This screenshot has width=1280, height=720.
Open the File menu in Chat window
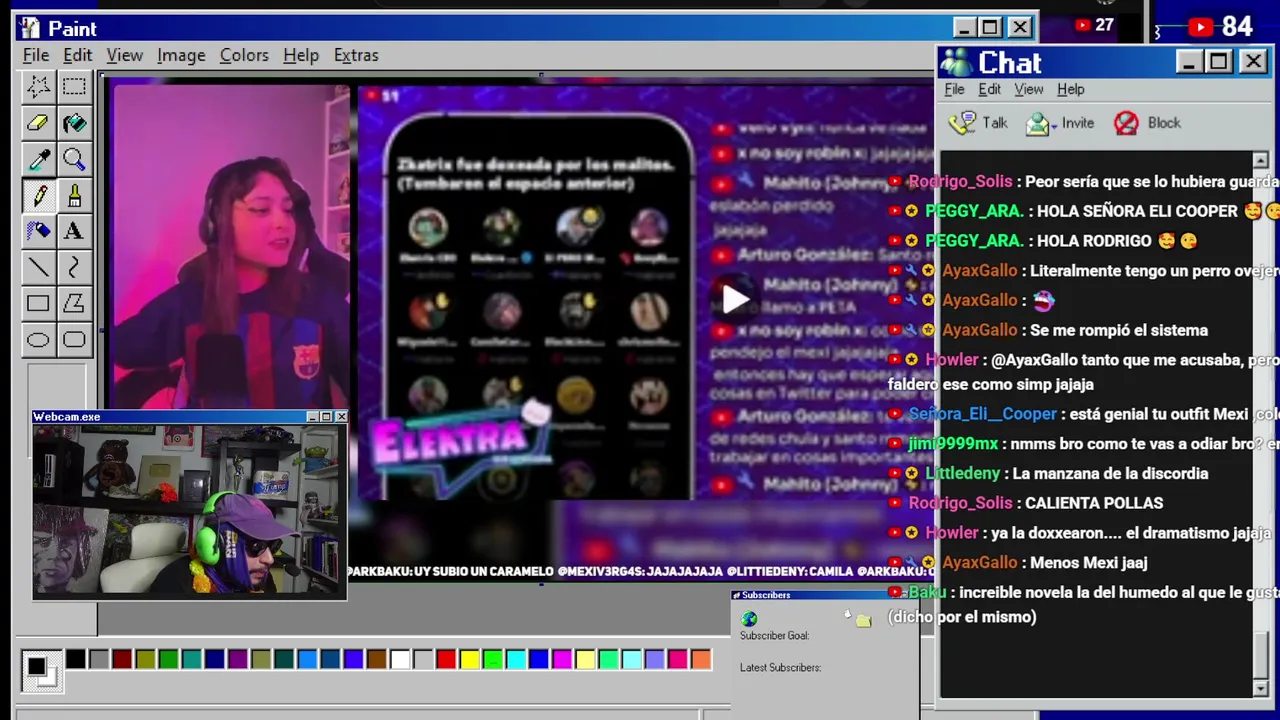tap(954, 90)
